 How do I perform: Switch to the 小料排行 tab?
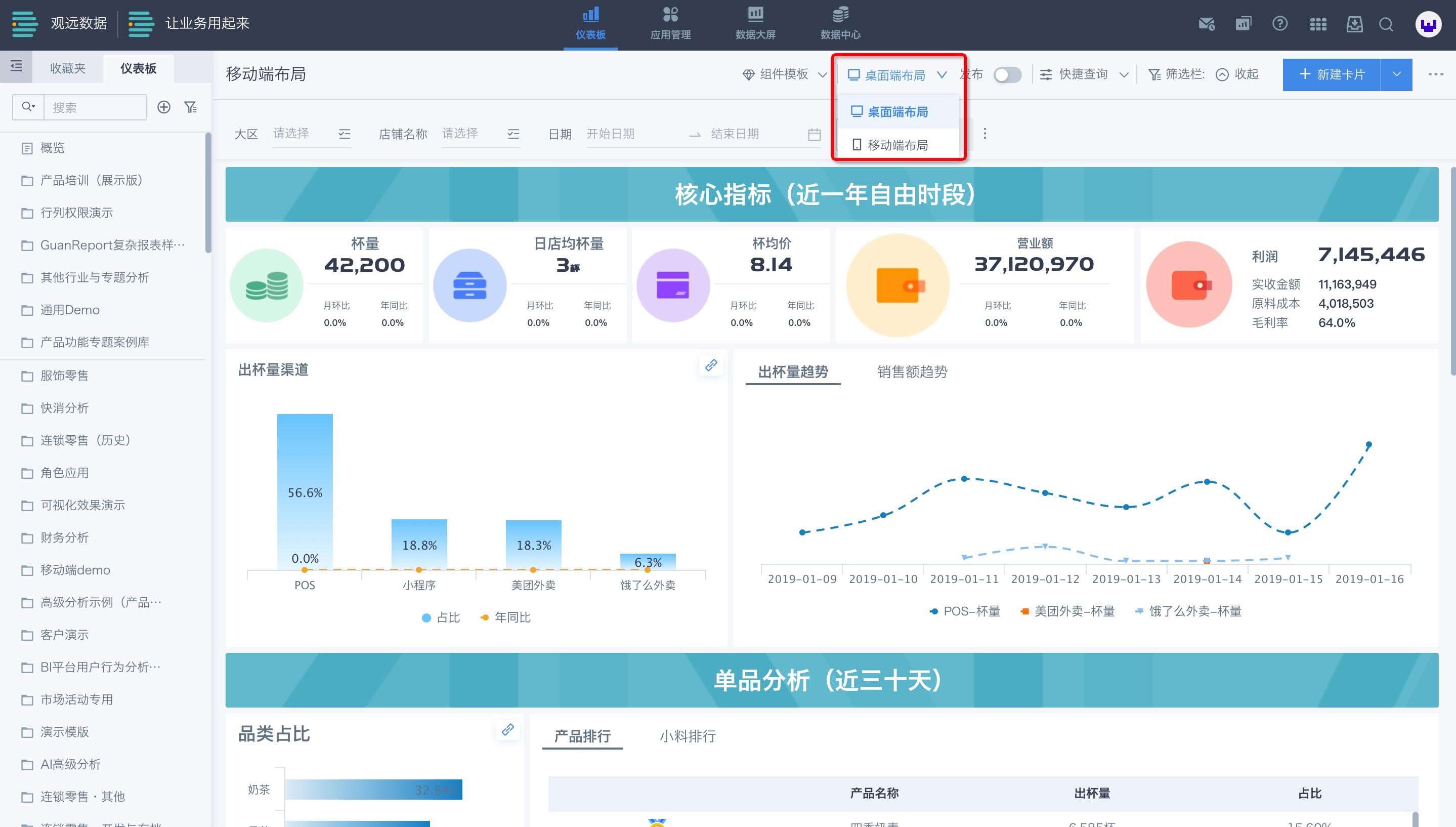point(688,737)
